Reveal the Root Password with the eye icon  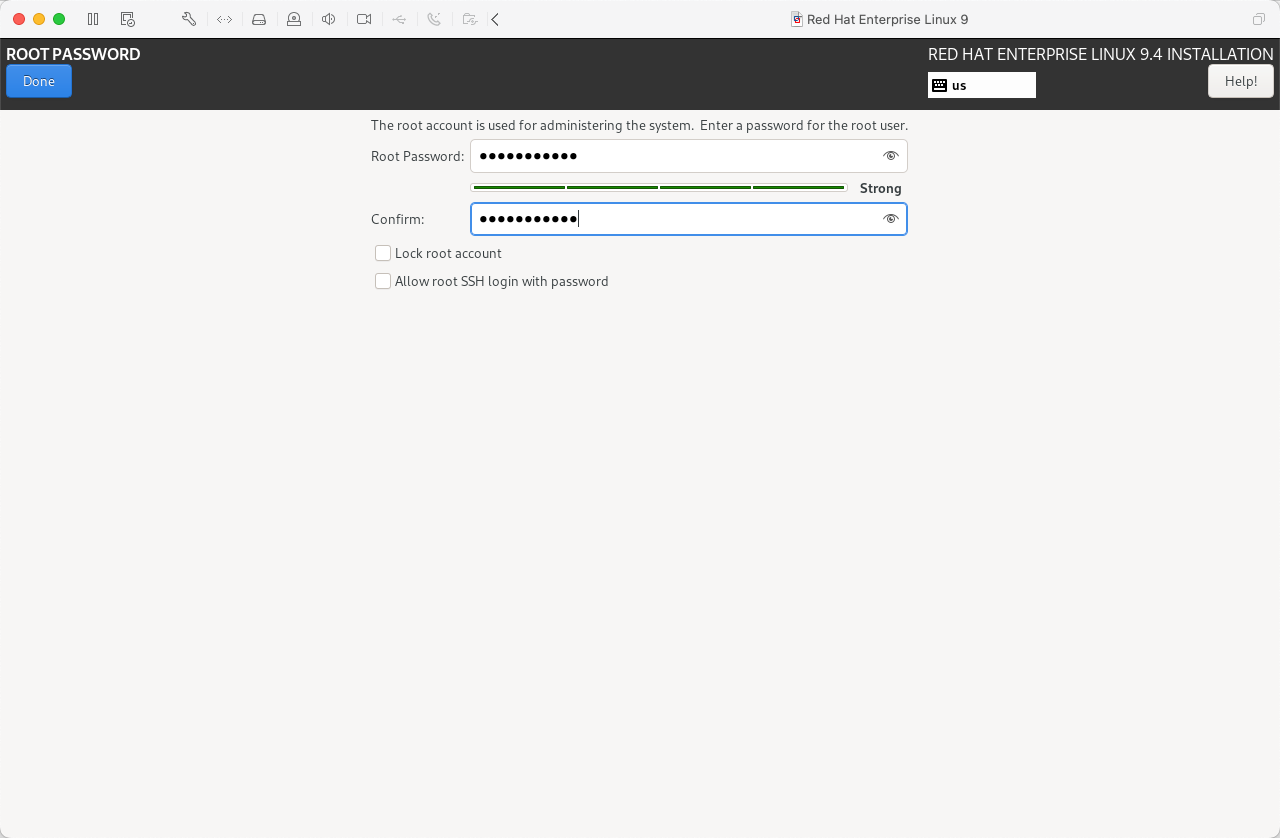click(890, 156)
